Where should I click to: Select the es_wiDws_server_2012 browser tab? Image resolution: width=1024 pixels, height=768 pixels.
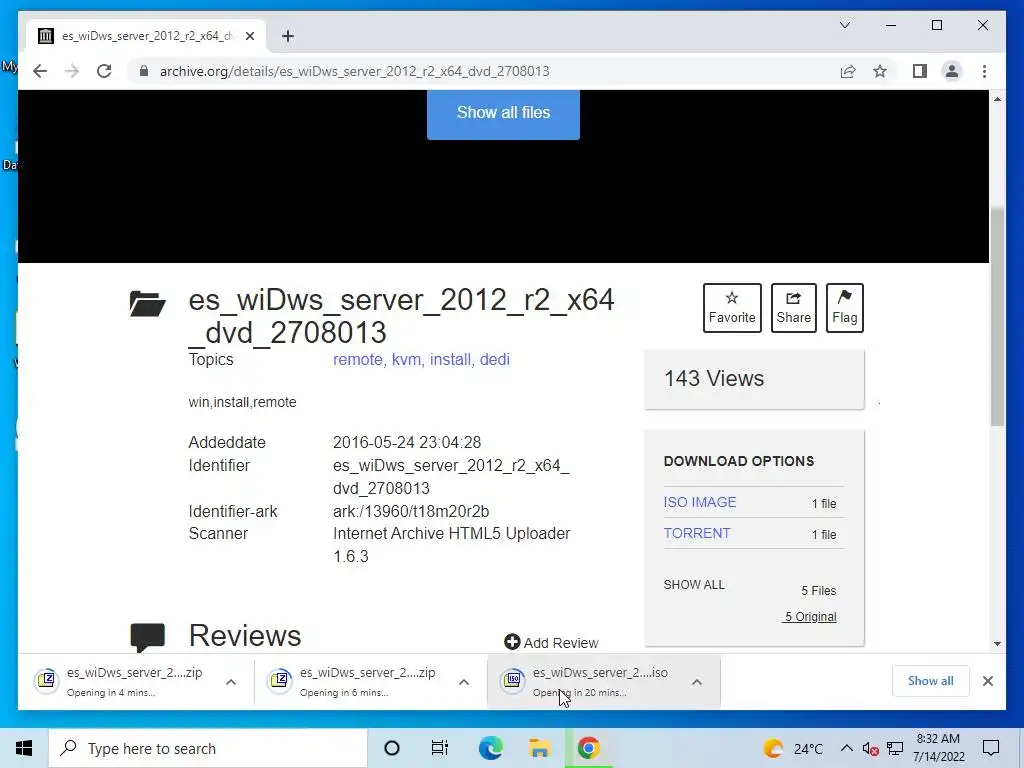click(146, 36)
